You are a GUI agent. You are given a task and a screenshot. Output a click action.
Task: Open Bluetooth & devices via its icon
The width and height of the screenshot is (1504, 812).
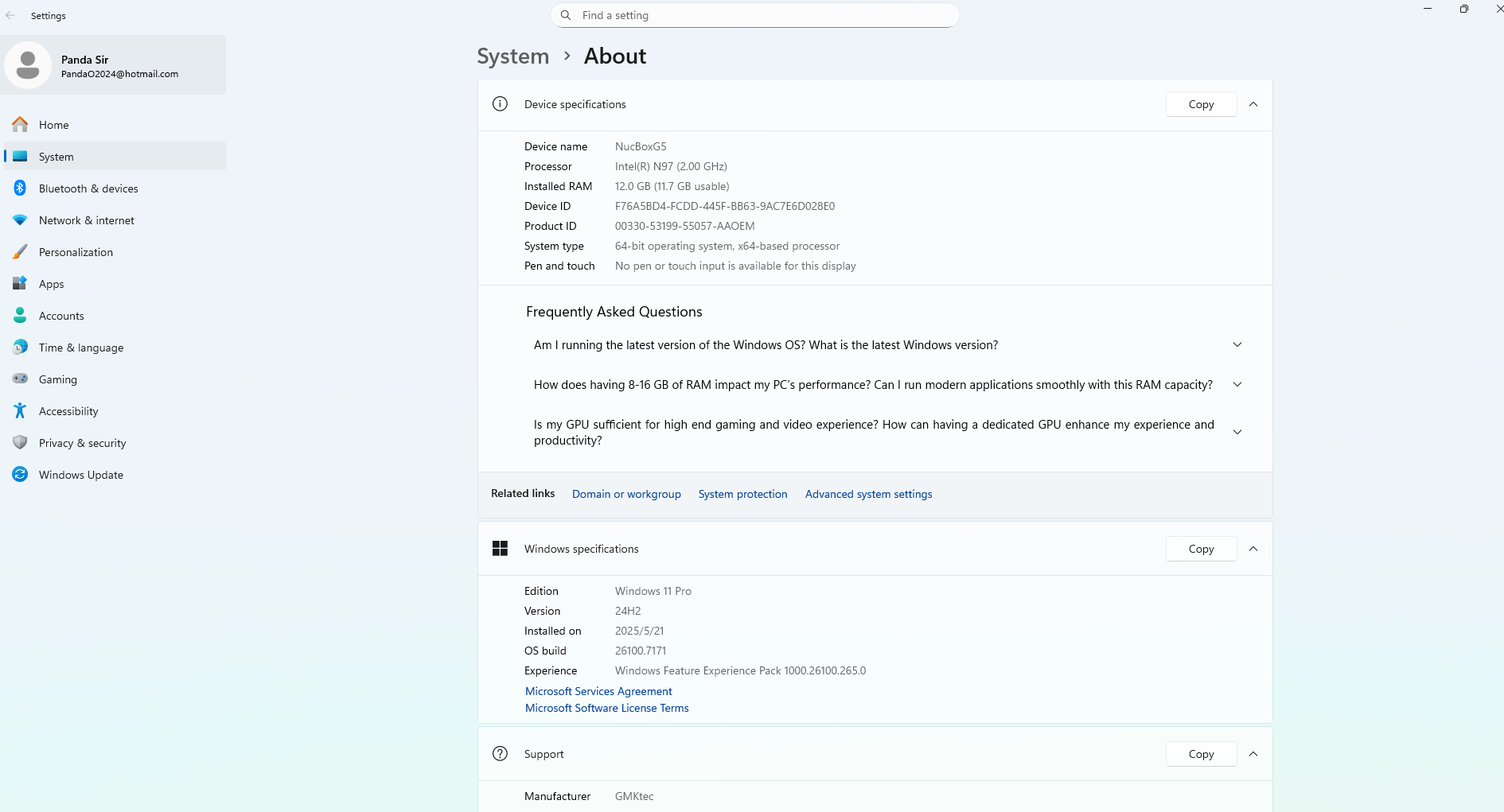tap(20, 188)
